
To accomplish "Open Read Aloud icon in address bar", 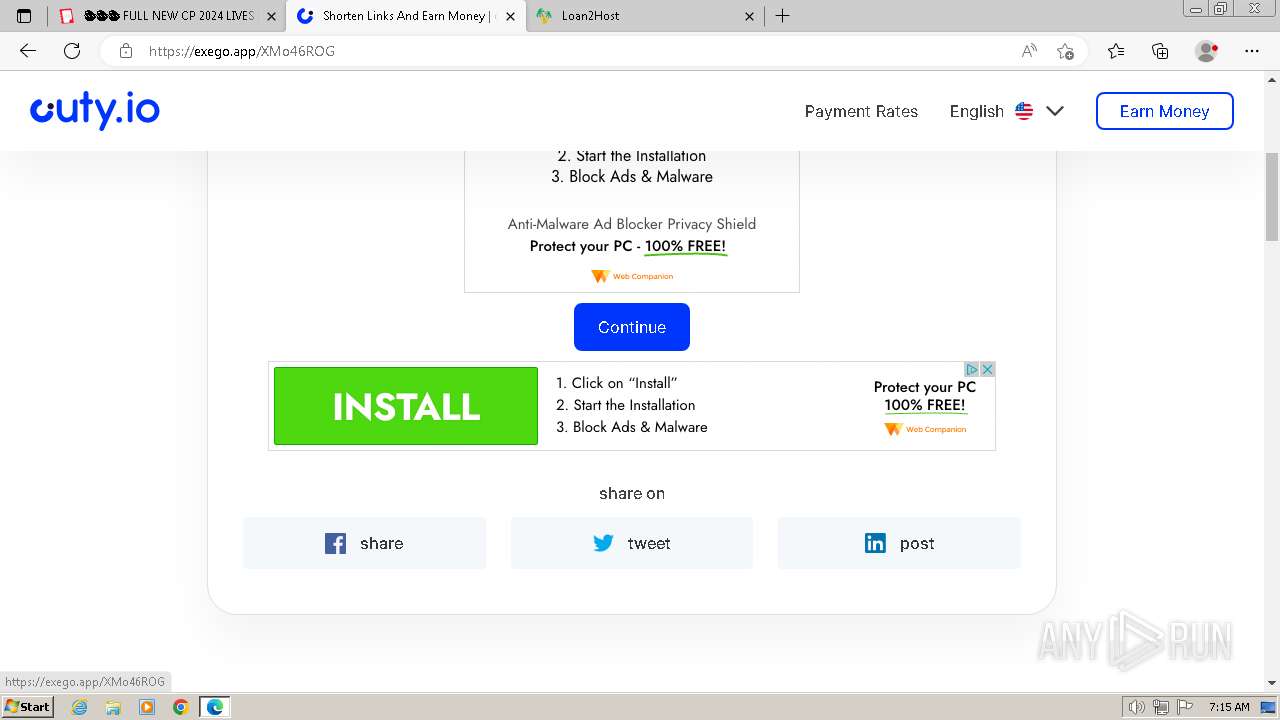I will point(1029,51).
